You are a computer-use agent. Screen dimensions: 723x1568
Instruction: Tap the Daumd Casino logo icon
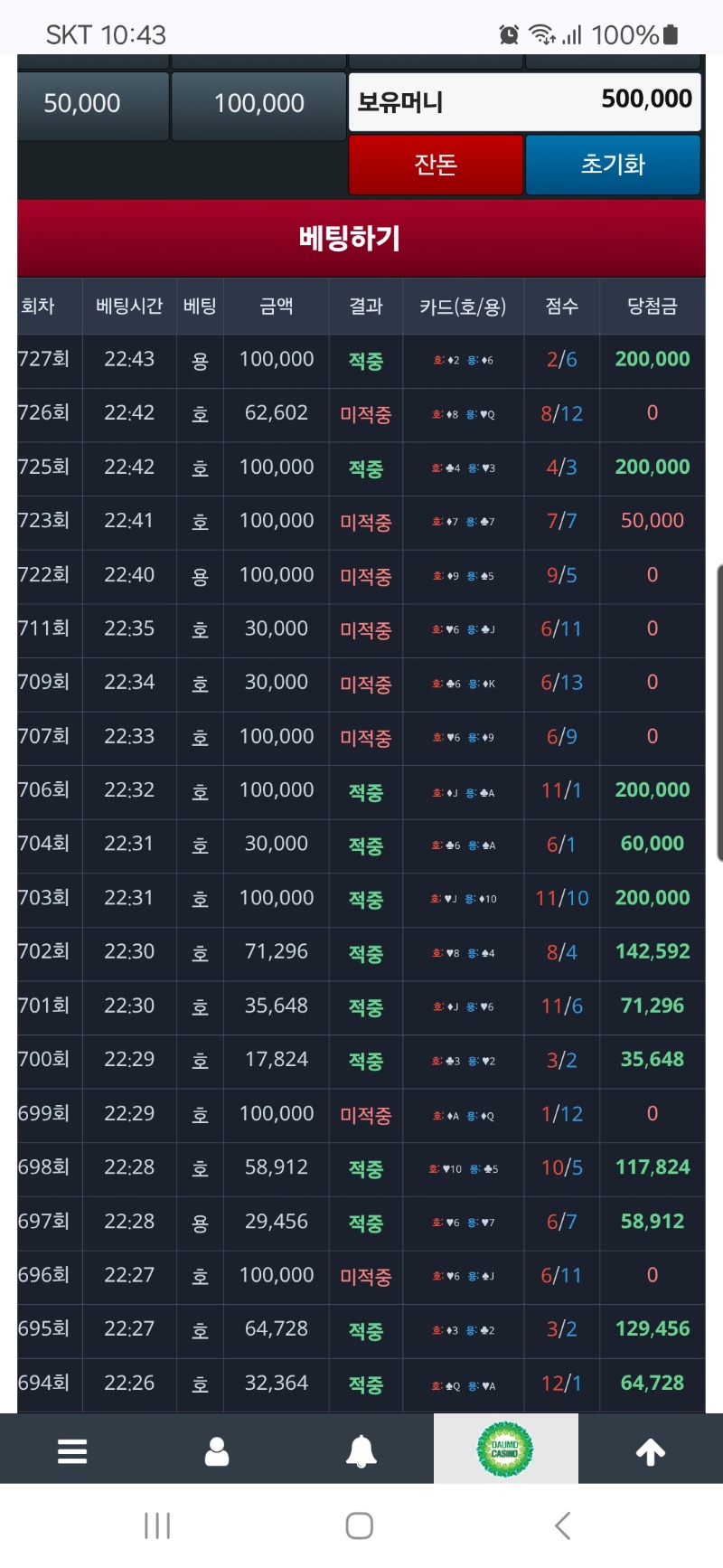click(505, 1449)
